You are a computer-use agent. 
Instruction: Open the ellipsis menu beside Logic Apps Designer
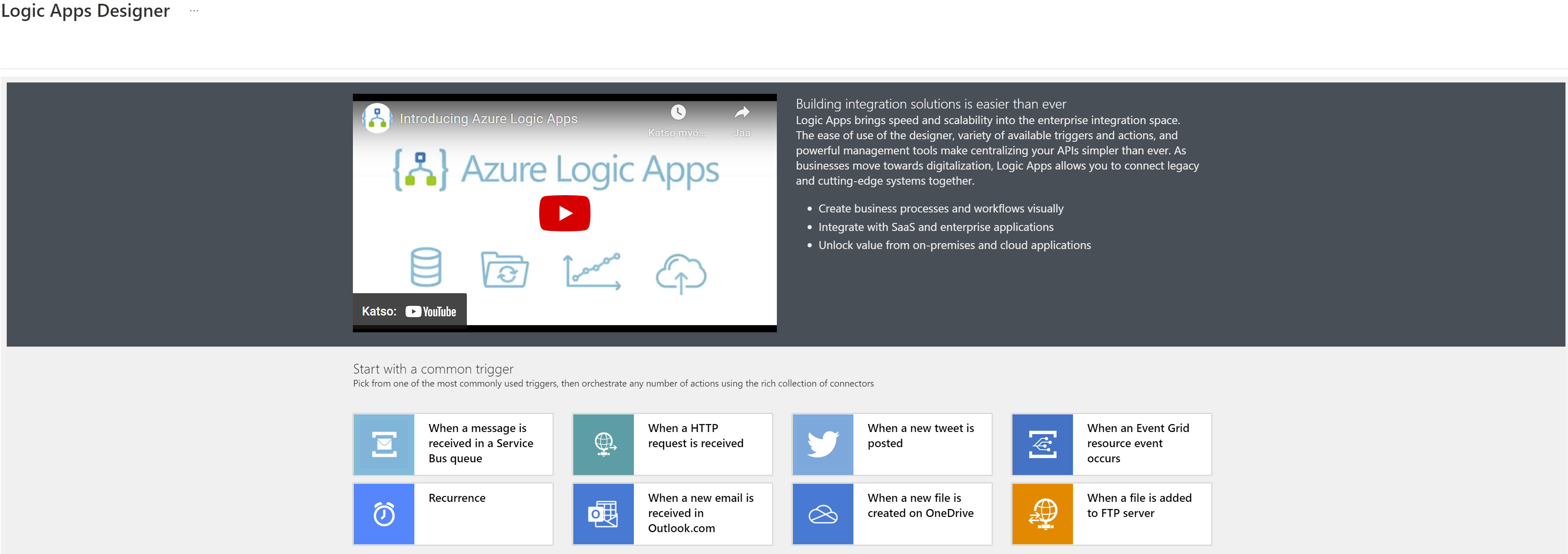coord(193,11)
